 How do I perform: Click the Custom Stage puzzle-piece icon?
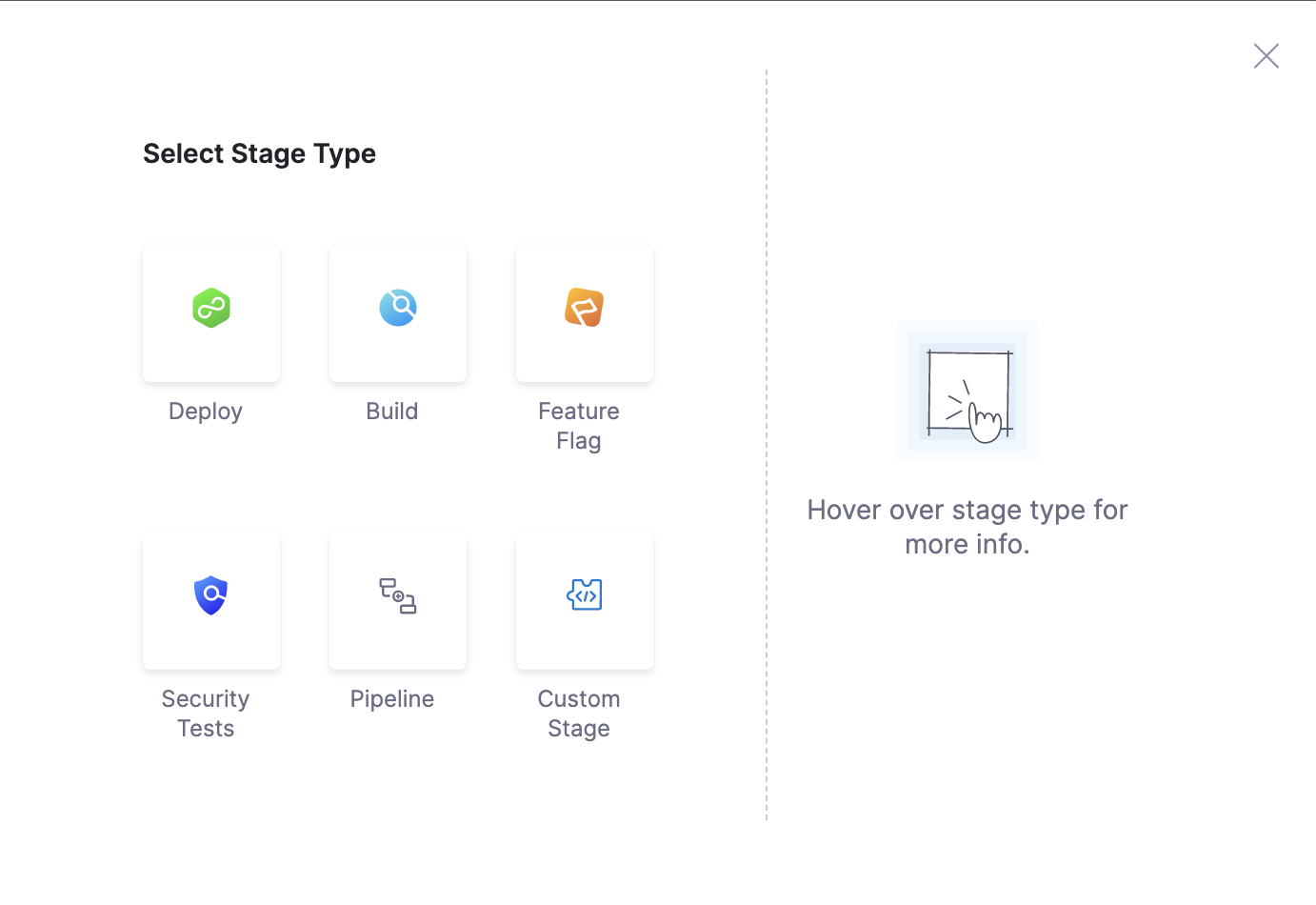585,595
